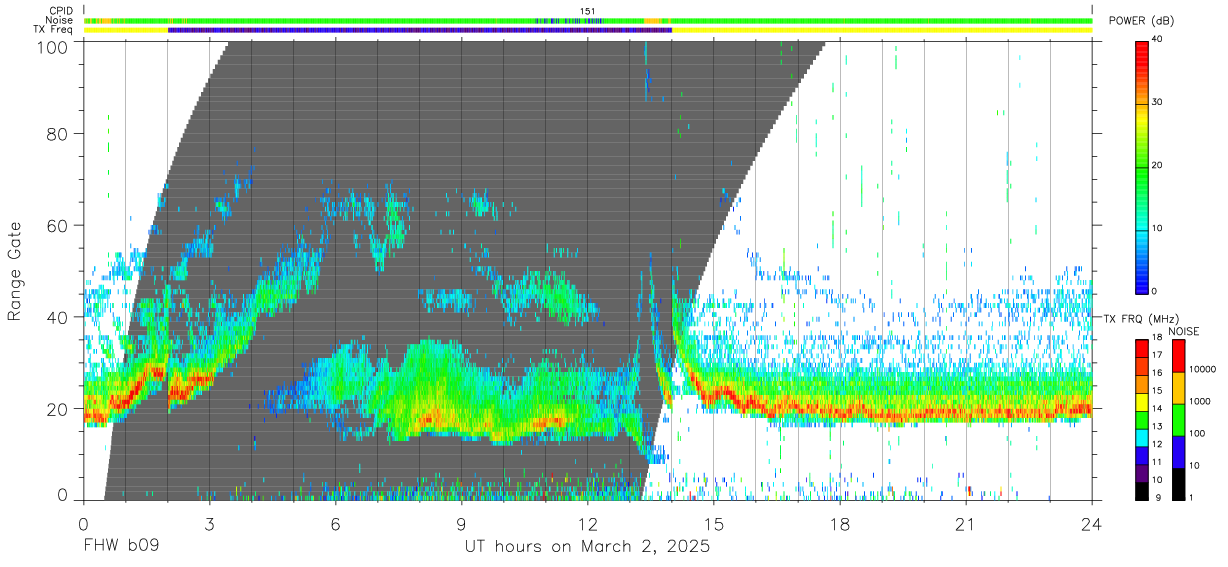Click the 'UT hours on March 2, 2025' title

click(x=587, y=547)
